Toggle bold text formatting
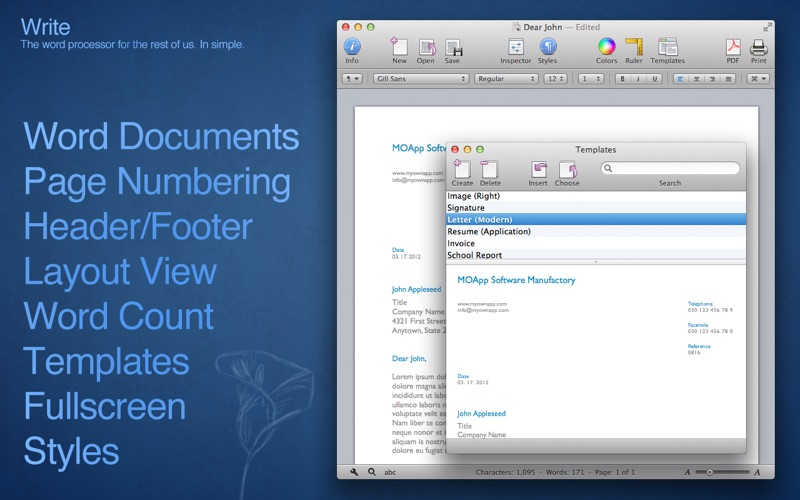Viewport: 800px width, 500px height. click(622, 78)
